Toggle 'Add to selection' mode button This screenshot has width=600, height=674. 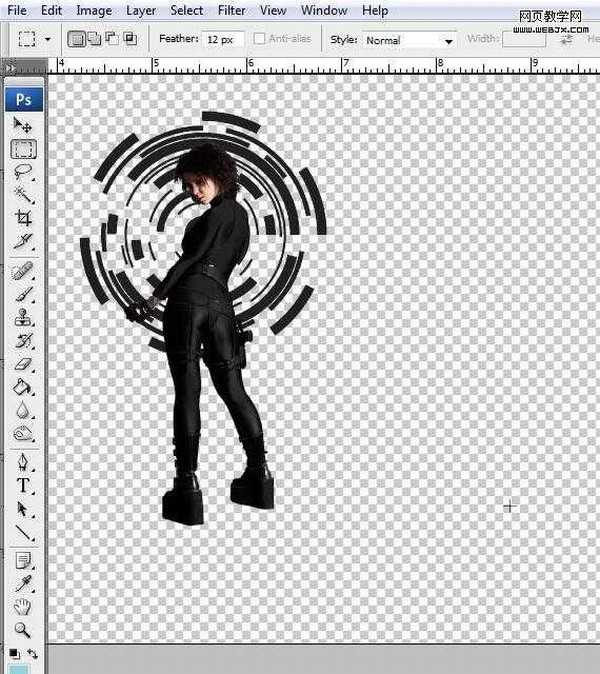pos(93,39)
